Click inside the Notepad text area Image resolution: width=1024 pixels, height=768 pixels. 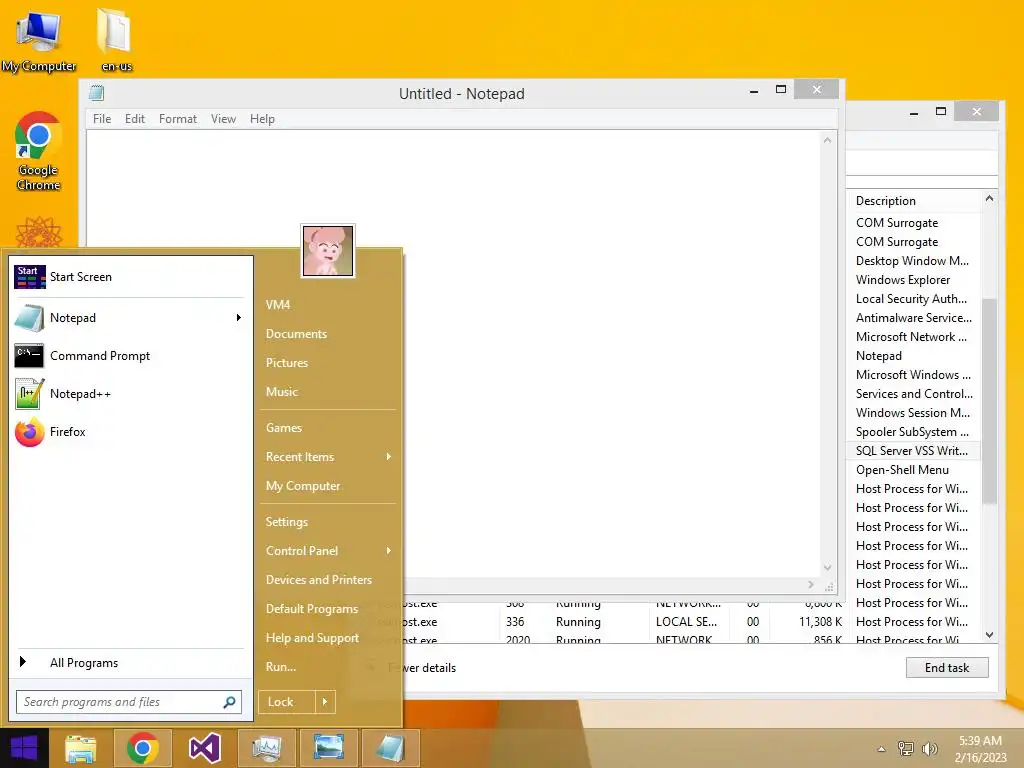[x=453, y=353]
